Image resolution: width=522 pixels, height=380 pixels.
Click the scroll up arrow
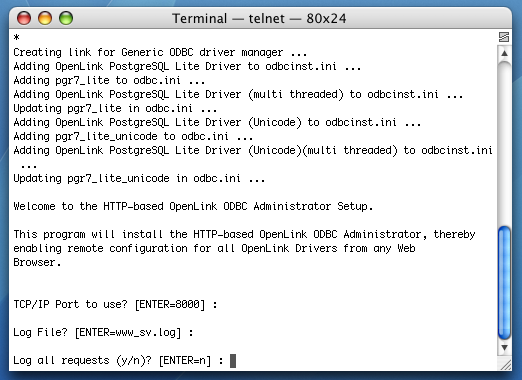[504, 53]
